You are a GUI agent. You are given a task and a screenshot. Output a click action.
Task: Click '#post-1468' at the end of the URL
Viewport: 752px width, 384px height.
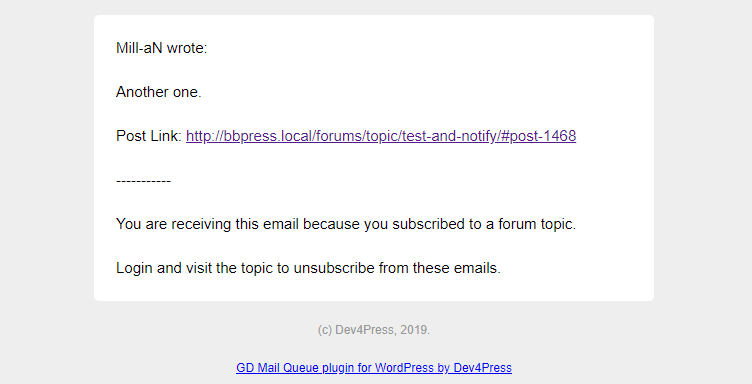[x=538, y=136]
